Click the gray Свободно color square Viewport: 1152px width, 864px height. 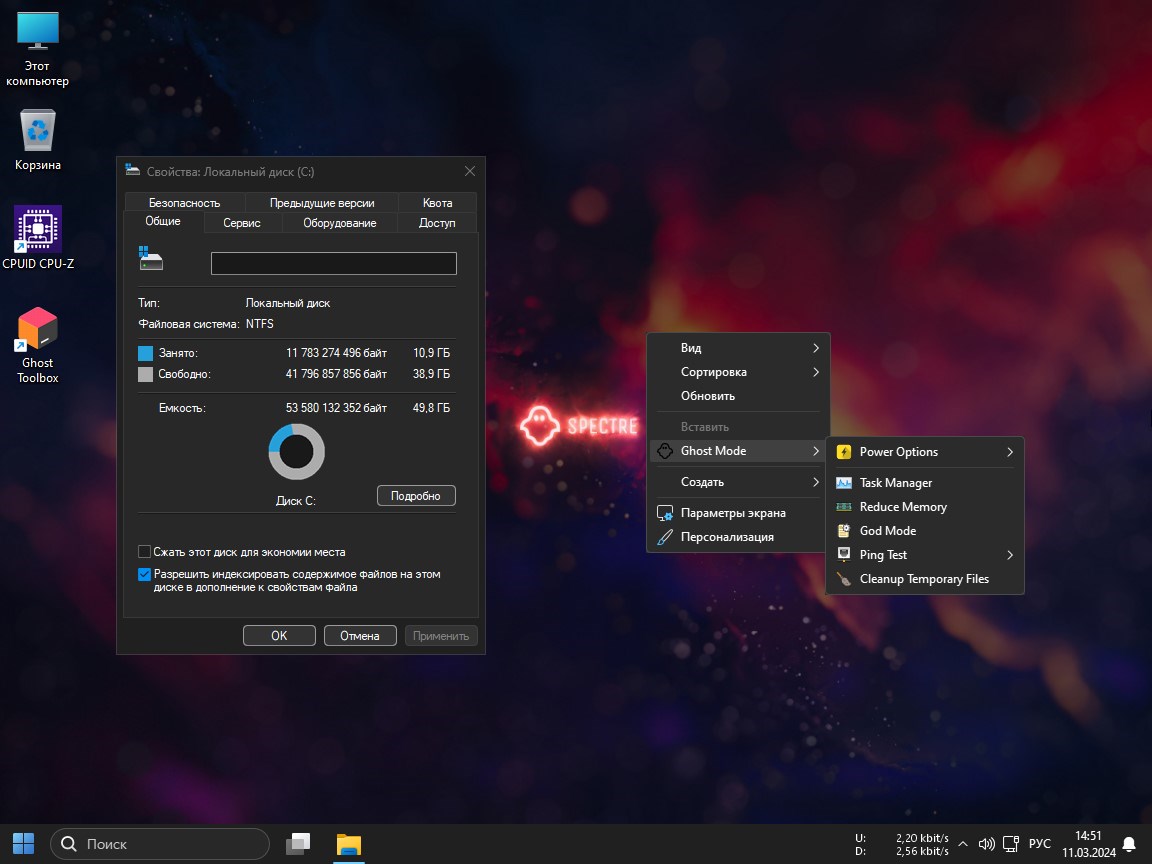tap(145, 375)
